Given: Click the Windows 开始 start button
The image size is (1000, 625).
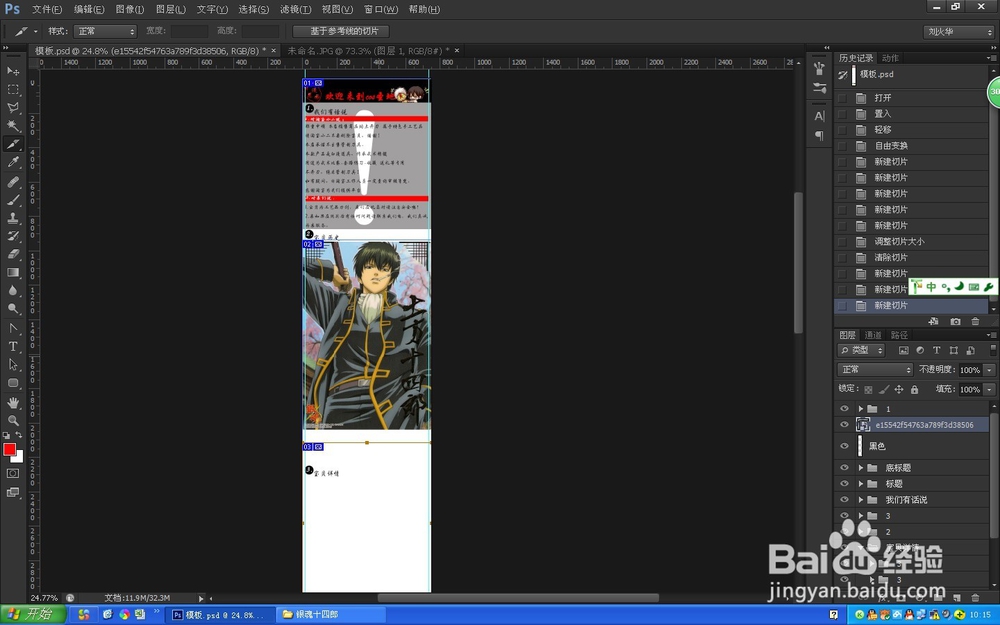Looking at the screenshot, I should [x=32, y=614].
